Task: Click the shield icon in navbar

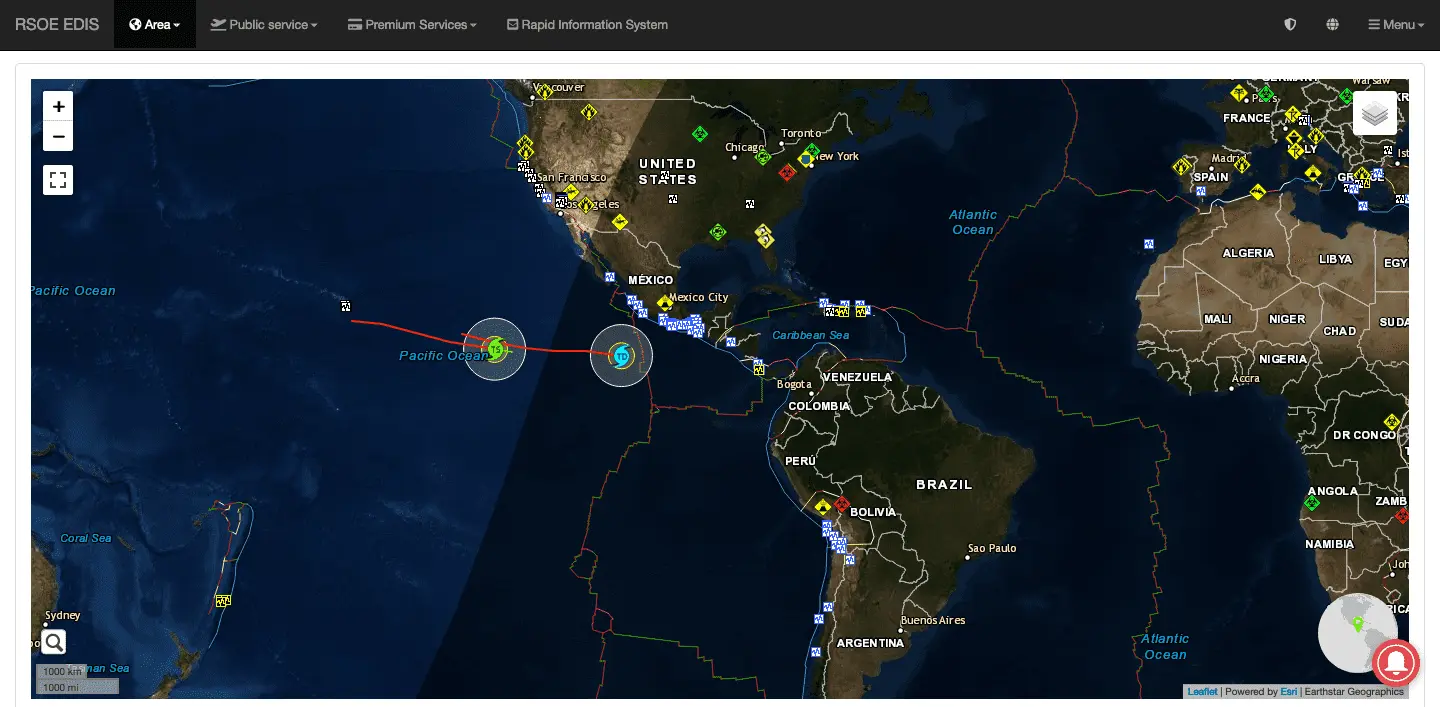Action: 1290,25
